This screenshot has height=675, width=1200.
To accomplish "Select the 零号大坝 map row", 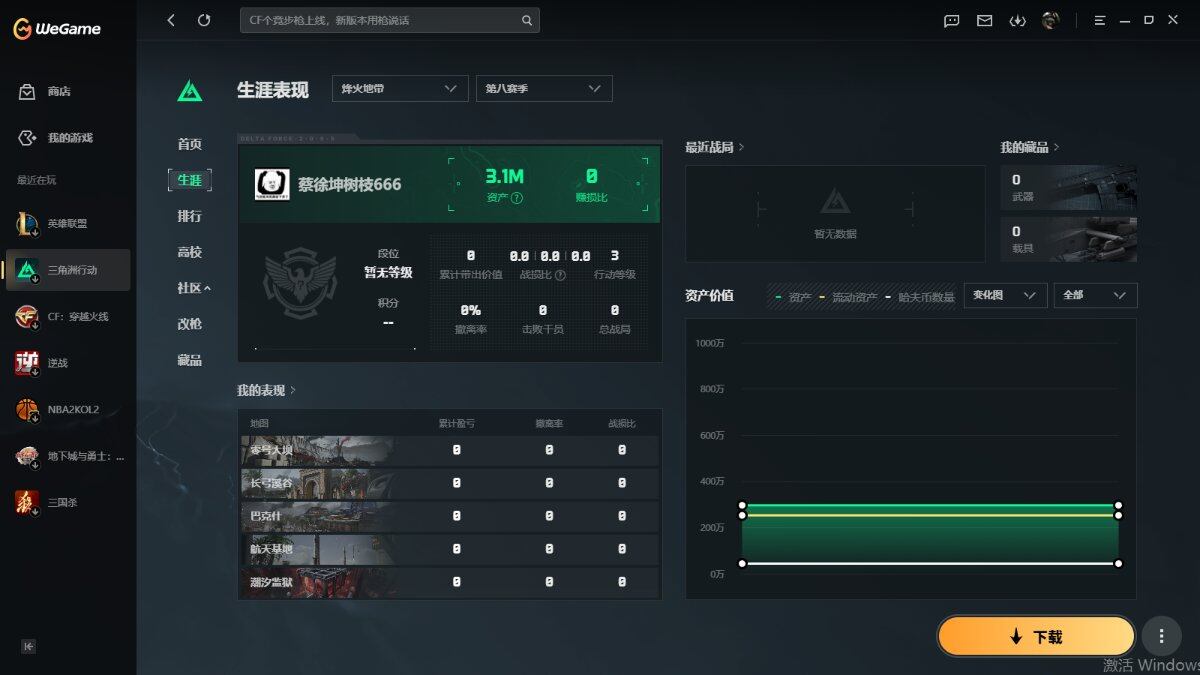I will [x=449, y=451].
